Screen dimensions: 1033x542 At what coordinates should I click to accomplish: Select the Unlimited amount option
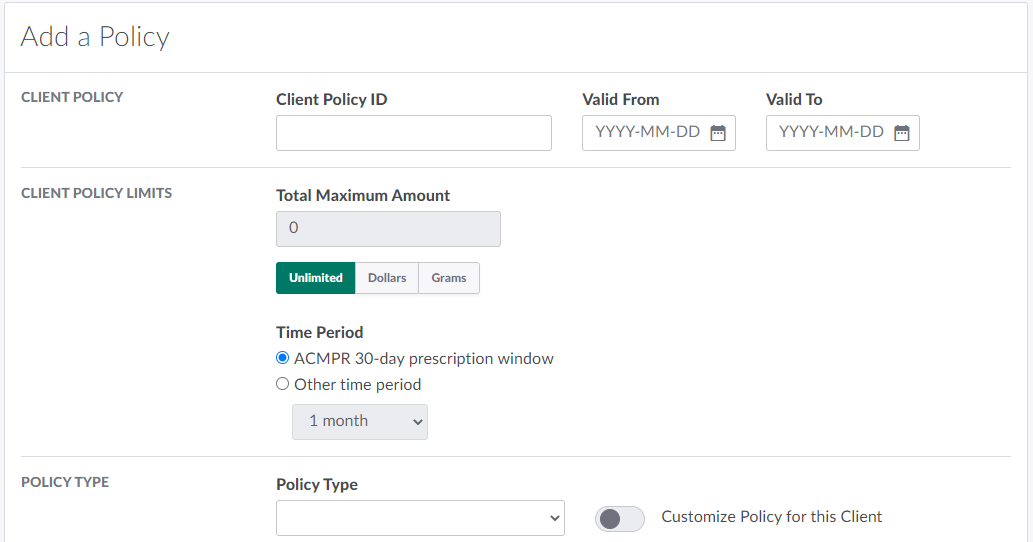click(315, 278)
